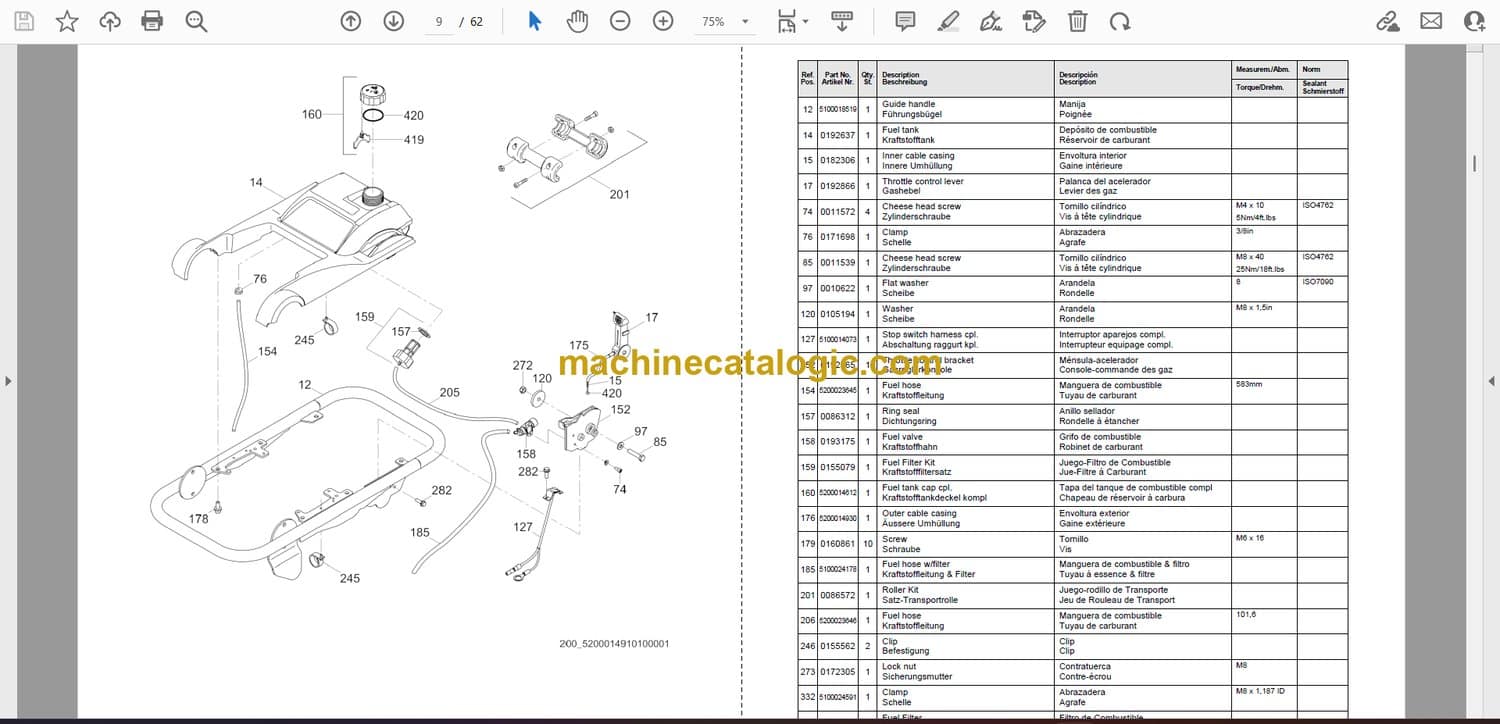
Task: Click the diagram label 200_5200014910100001
Action: click(614, 644)
